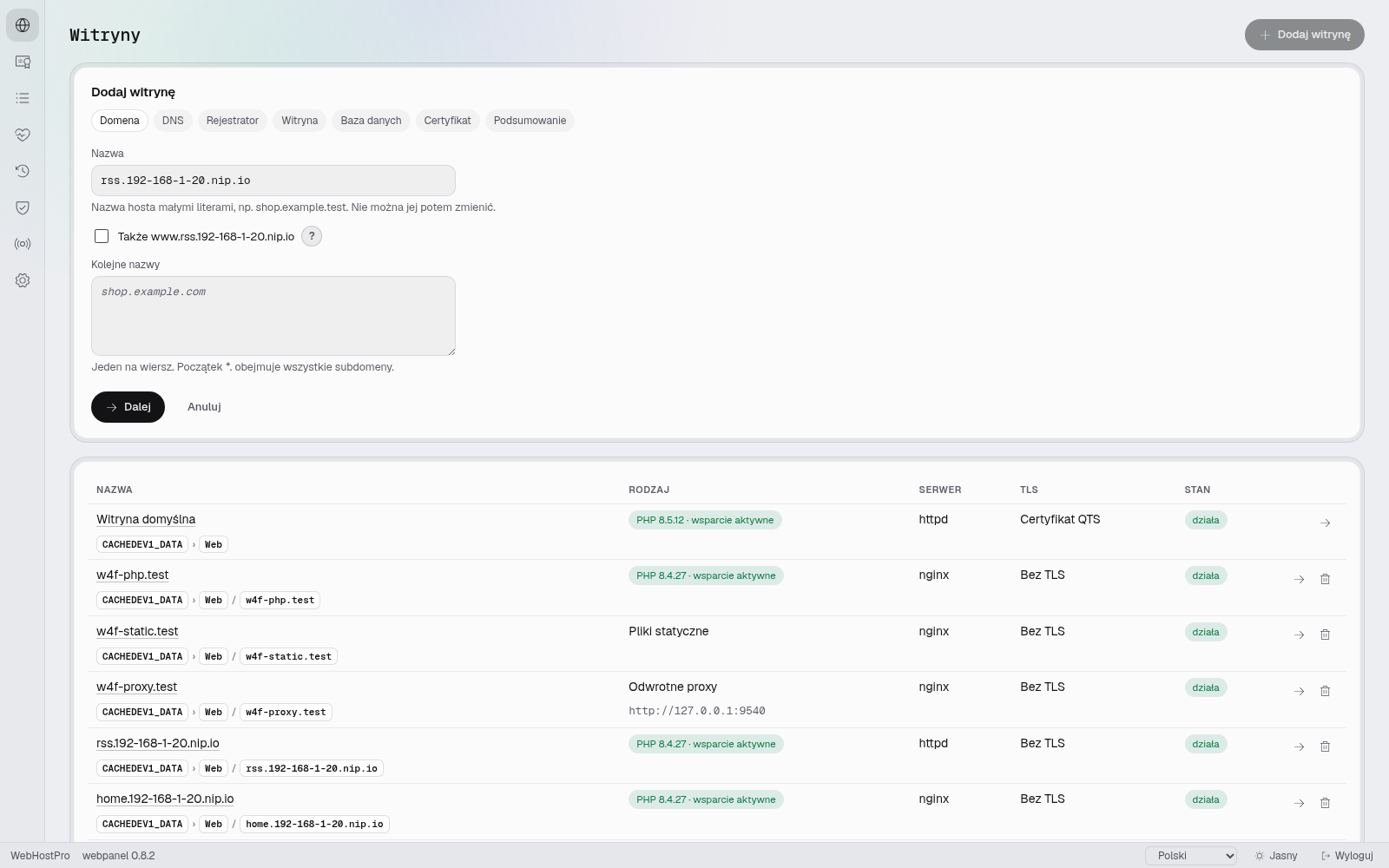The image size is (1389, 868).
Task: Open the w4f-proxy.test site link
Action: point(136,687)
